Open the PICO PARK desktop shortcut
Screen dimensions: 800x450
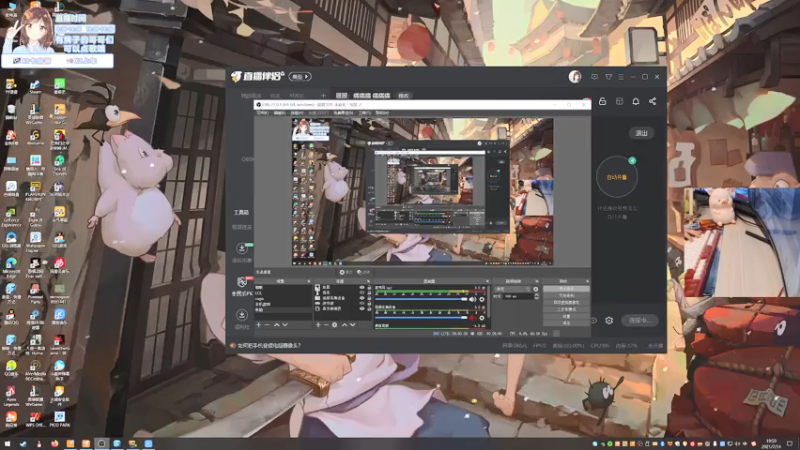coord(60,419)
